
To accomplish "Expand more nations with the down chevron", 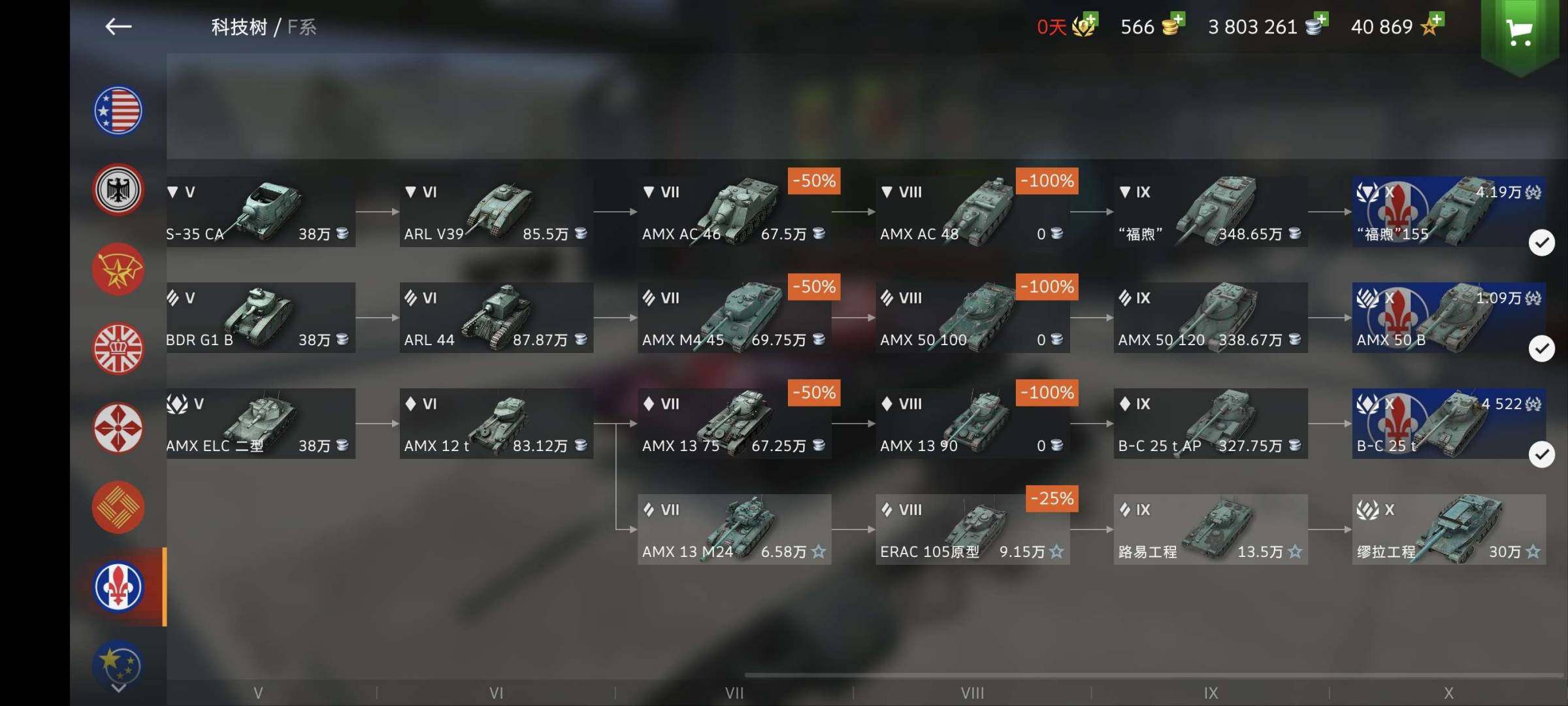I will pyautogui.click(x=118, y=688).
